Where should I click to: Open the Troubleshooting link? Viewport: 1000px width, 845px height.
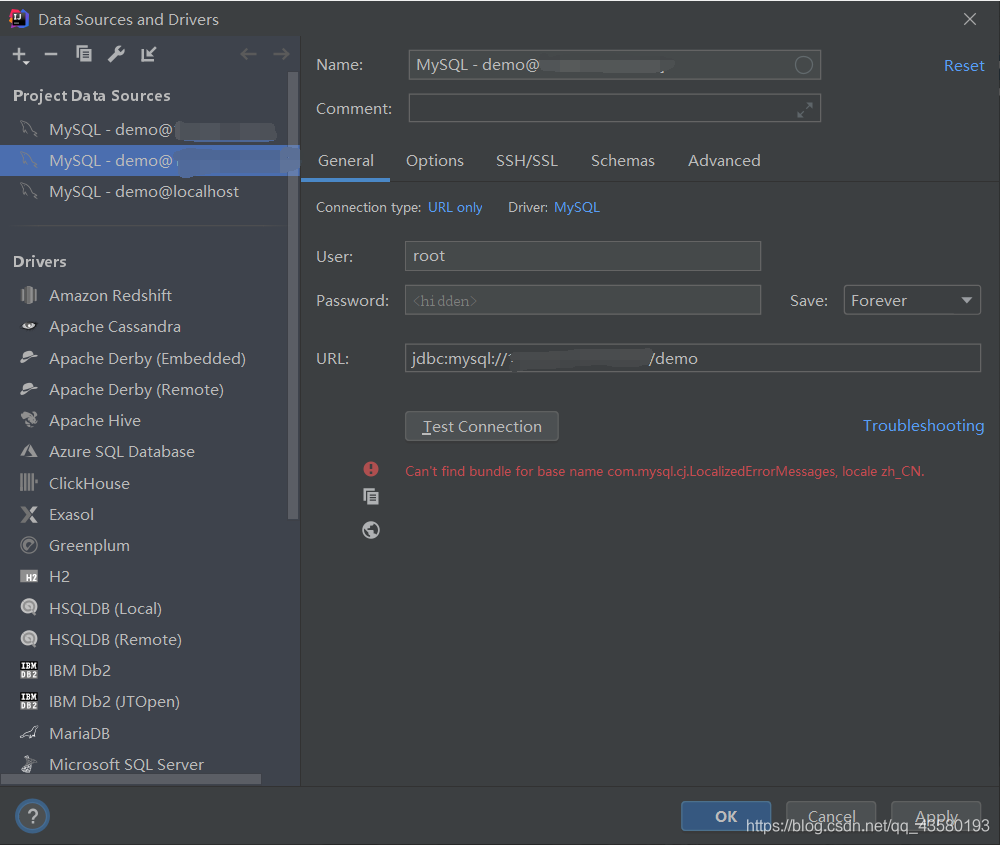(923, 425)
